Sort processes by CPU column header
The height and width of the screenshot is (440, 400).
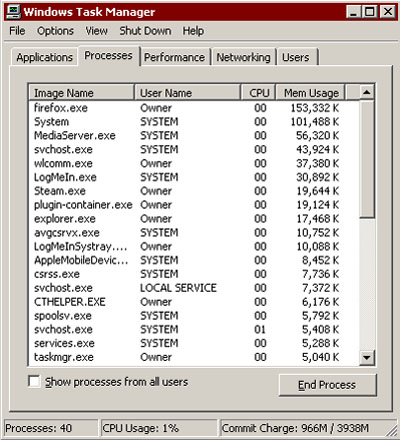(258, 93)
